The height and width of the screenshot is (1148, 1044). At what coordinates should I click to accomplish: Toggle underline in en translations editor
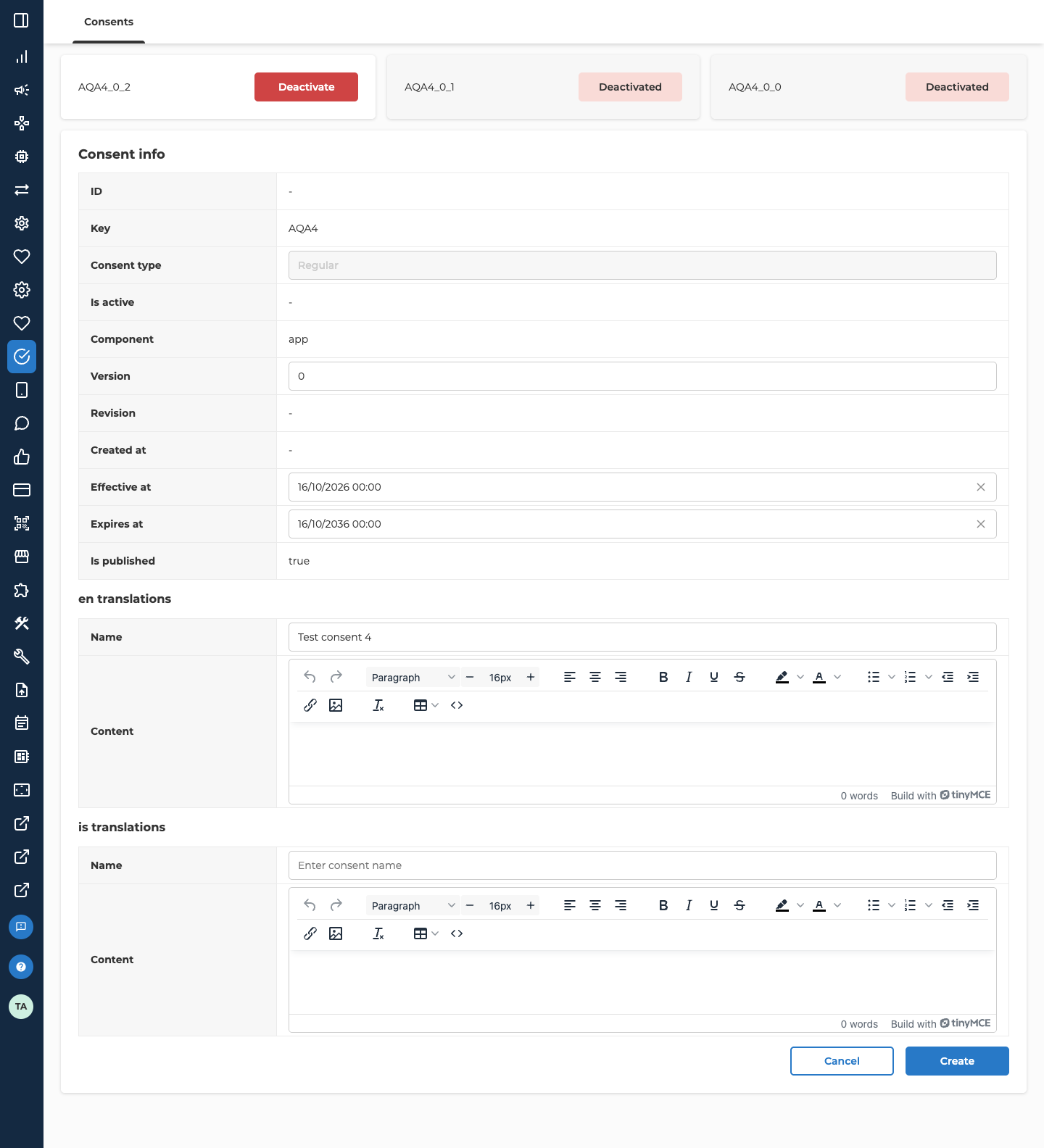(x=714, y=677)
